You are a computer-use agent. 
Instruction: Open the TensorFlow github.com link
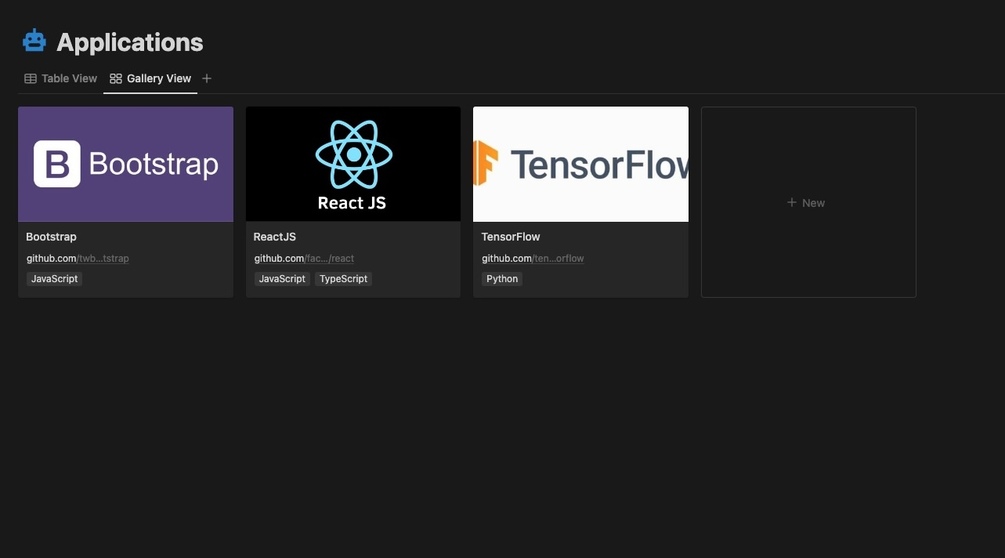coord(533,258)
